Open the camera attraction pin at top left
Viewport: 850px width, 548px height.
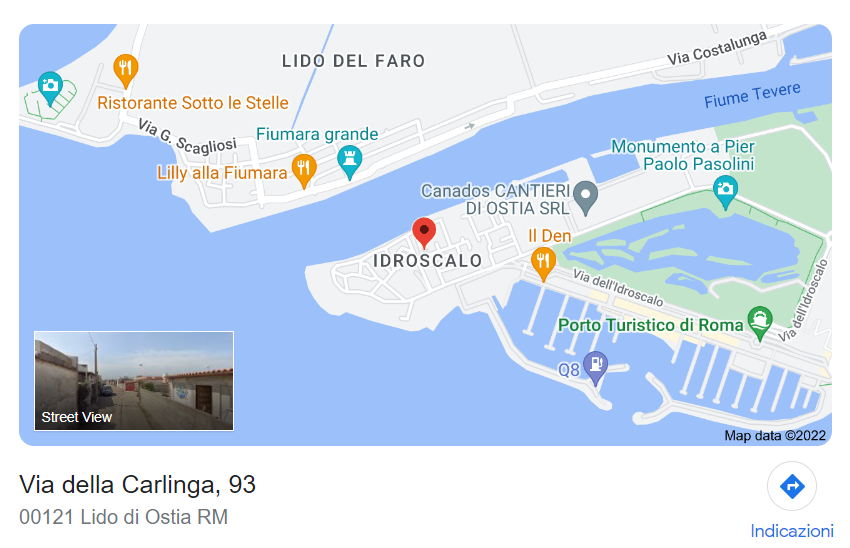pyautogui.click(x=50, y=88)
